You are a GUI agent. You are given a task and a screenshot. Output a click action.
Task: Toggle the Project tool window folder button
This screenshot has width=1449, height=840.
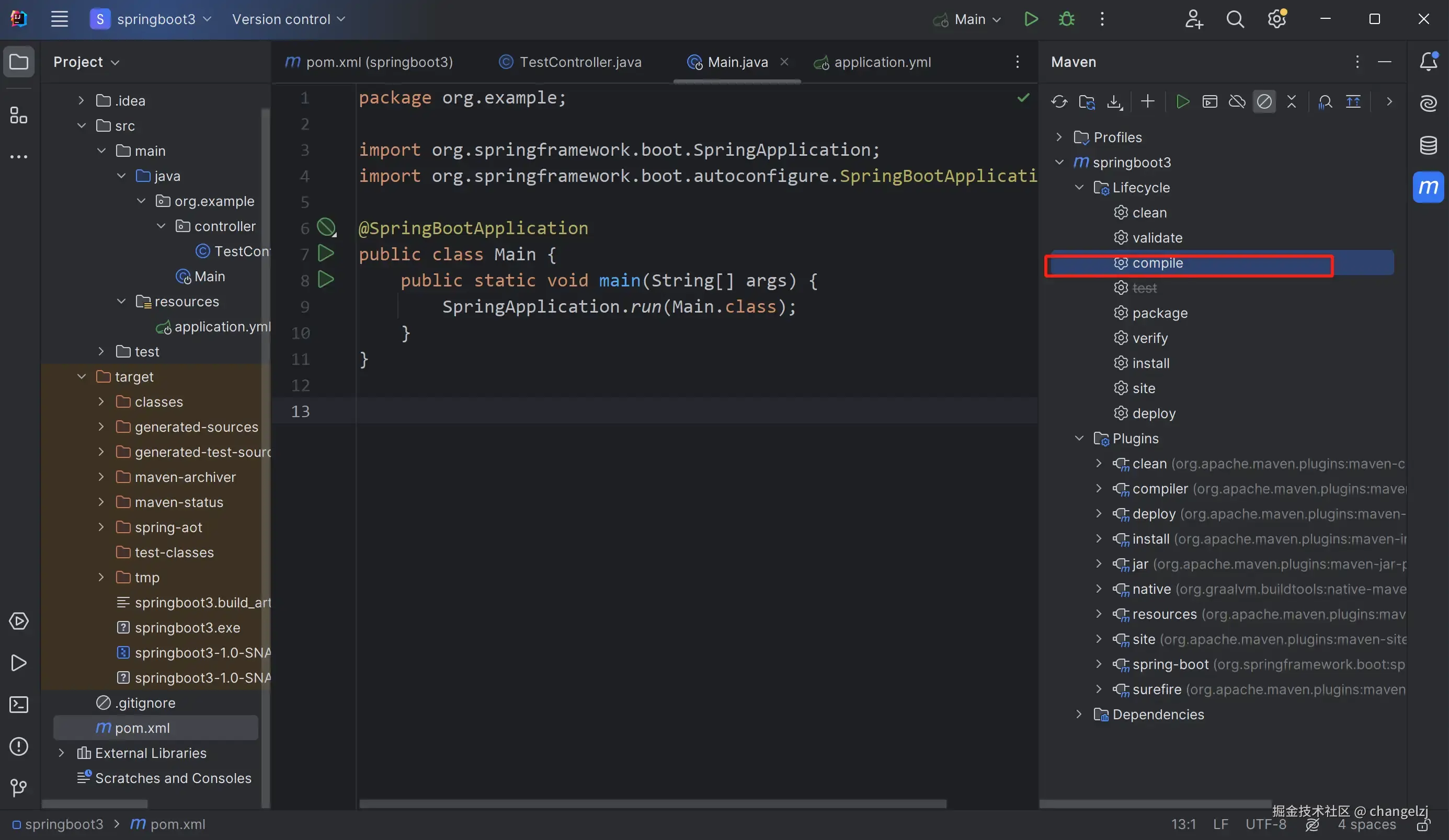(x=18, y=62)
